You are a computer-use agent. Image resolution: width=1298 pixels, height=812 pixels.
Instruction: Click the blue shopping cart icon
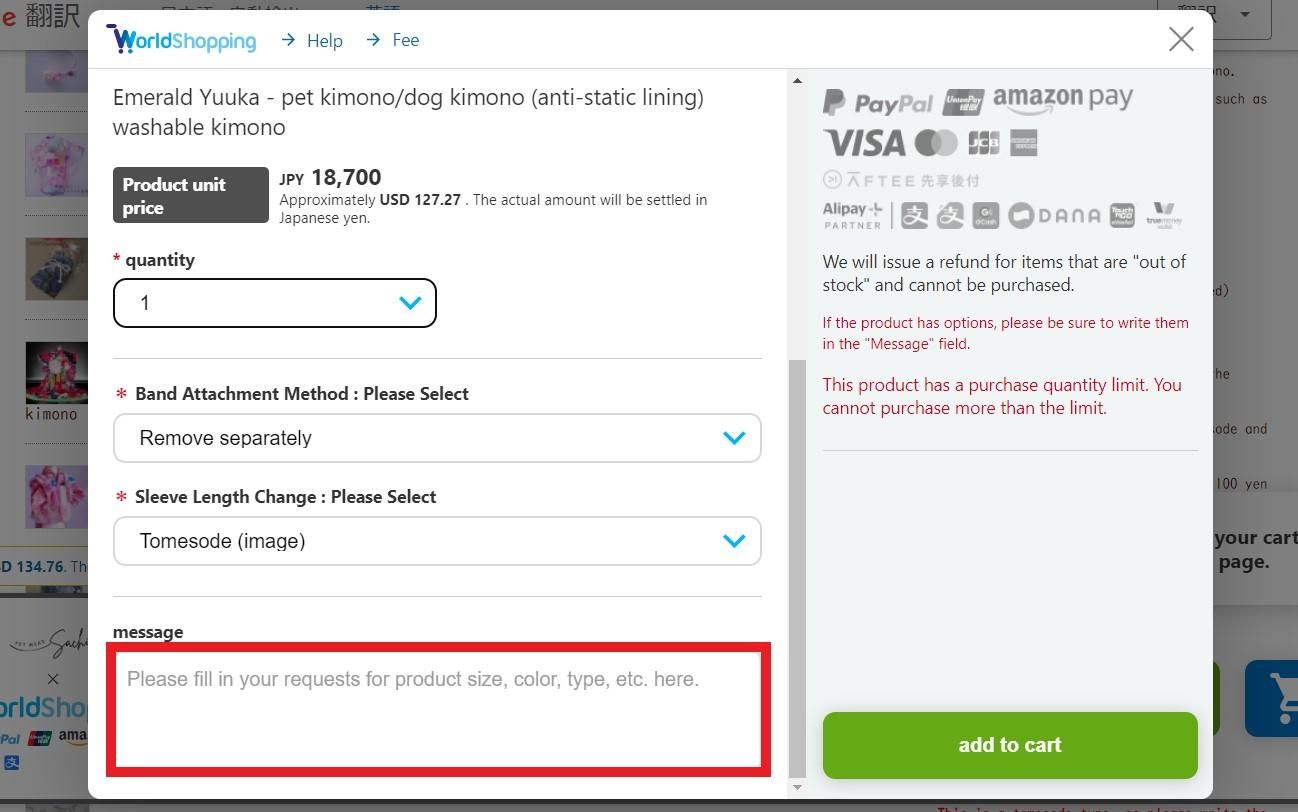[1272, 697]
